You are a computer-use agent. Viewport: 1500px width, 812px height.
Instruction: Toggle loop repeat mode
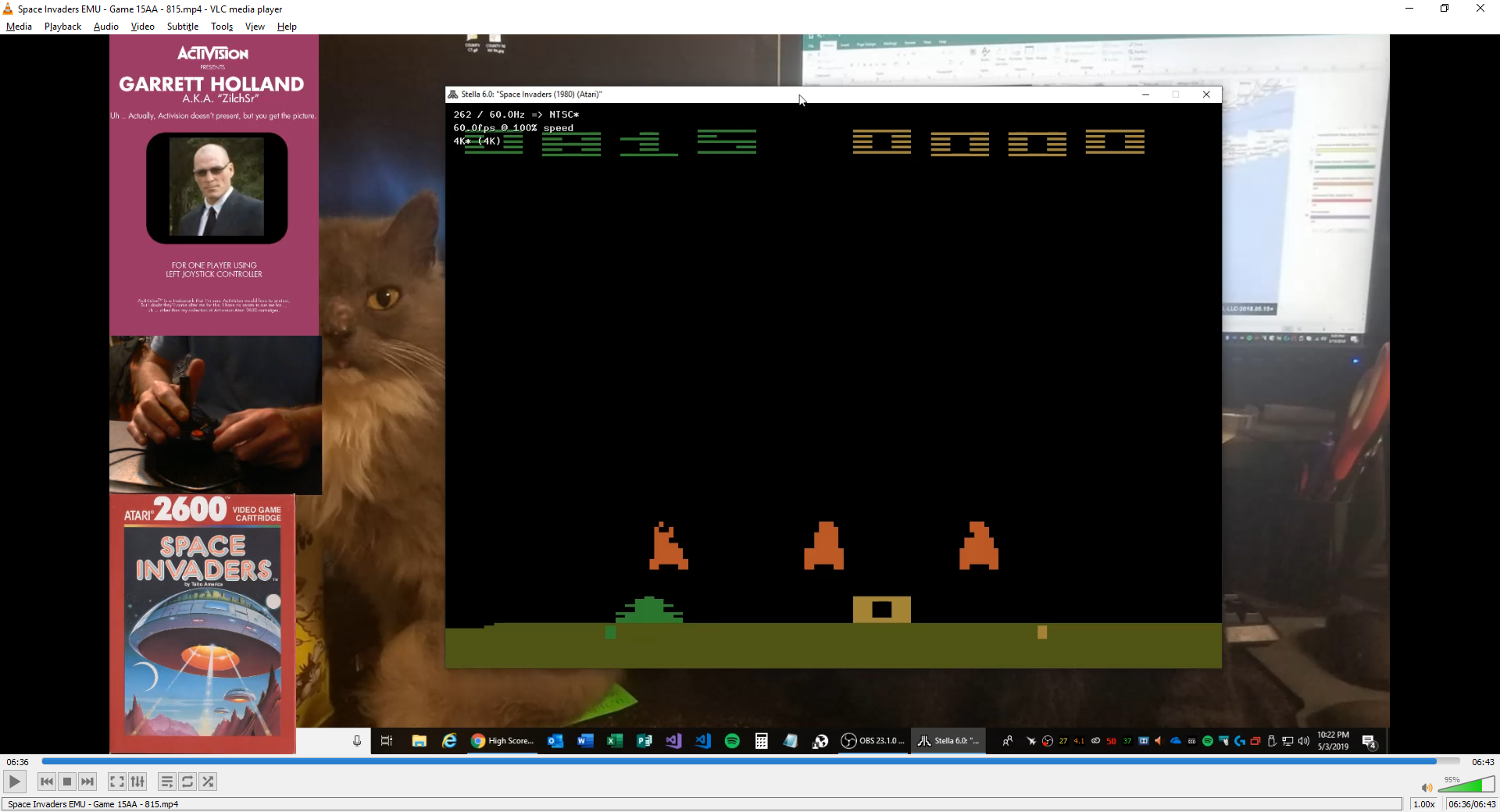click(187, 782)
